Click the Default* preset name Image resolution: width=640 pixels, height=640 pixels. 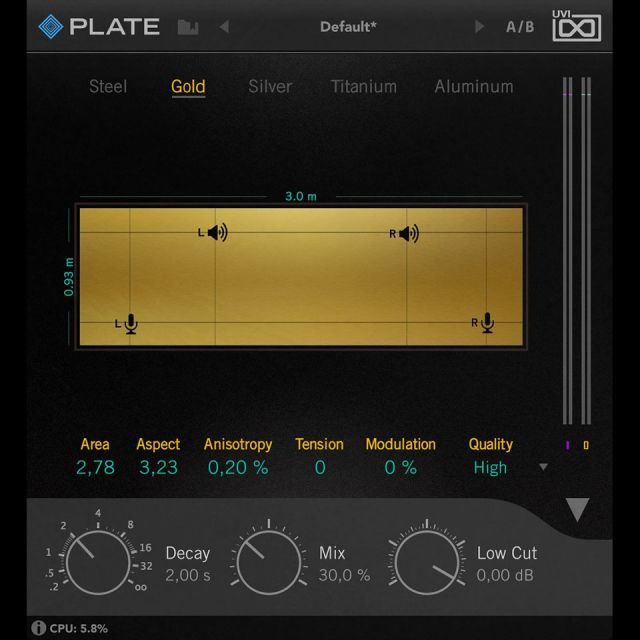click(348, 27)
